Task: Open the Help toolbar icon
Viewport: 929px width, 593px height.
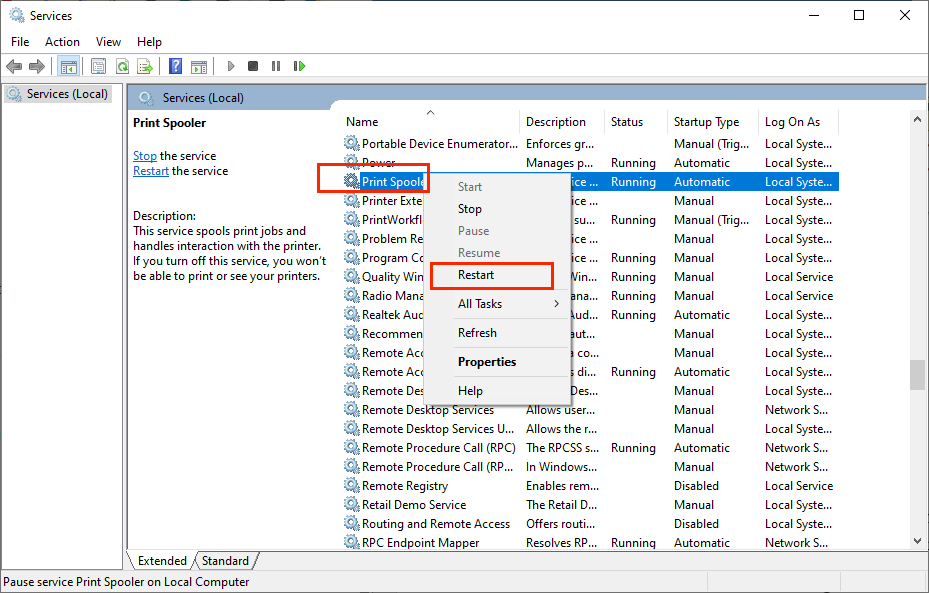Action: [175, 66]
